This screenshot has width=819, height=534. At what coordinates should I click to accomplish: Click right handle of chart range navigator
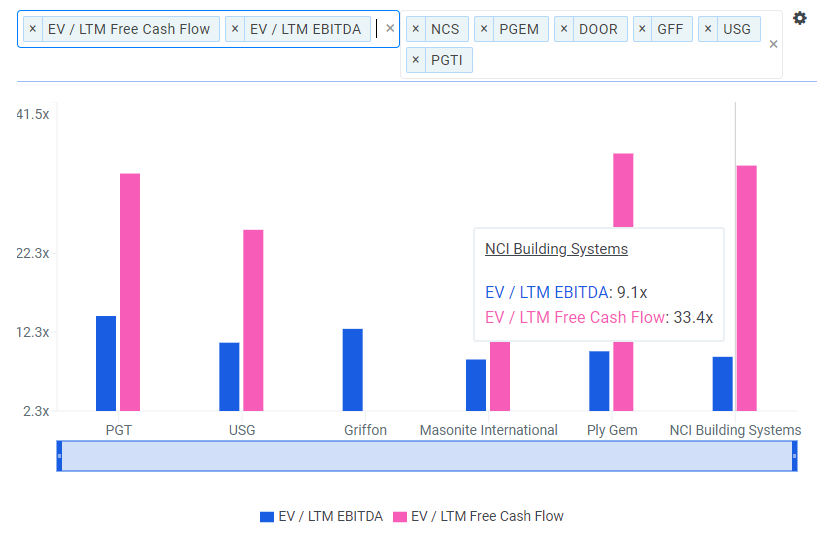(x=794, y=456)
